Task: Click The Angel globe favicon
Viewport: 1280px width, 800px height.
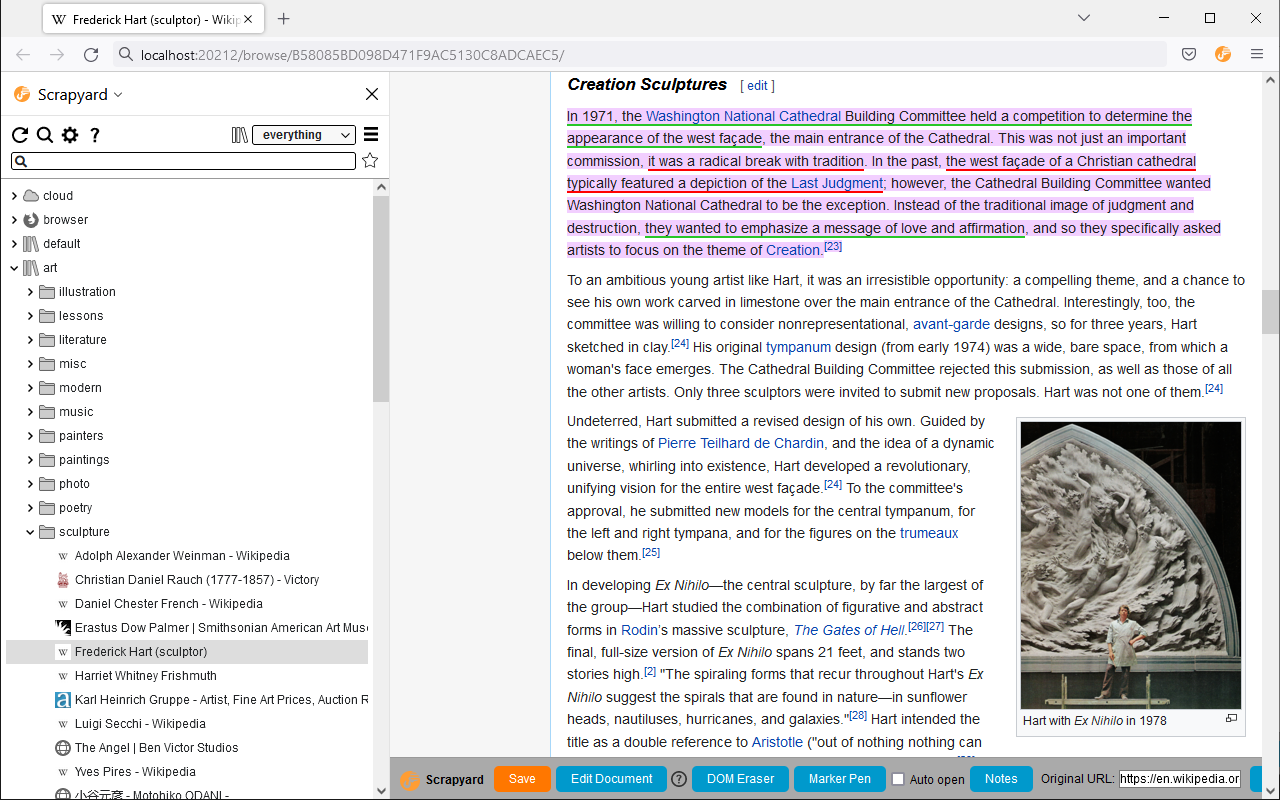Action: [63, 748]
